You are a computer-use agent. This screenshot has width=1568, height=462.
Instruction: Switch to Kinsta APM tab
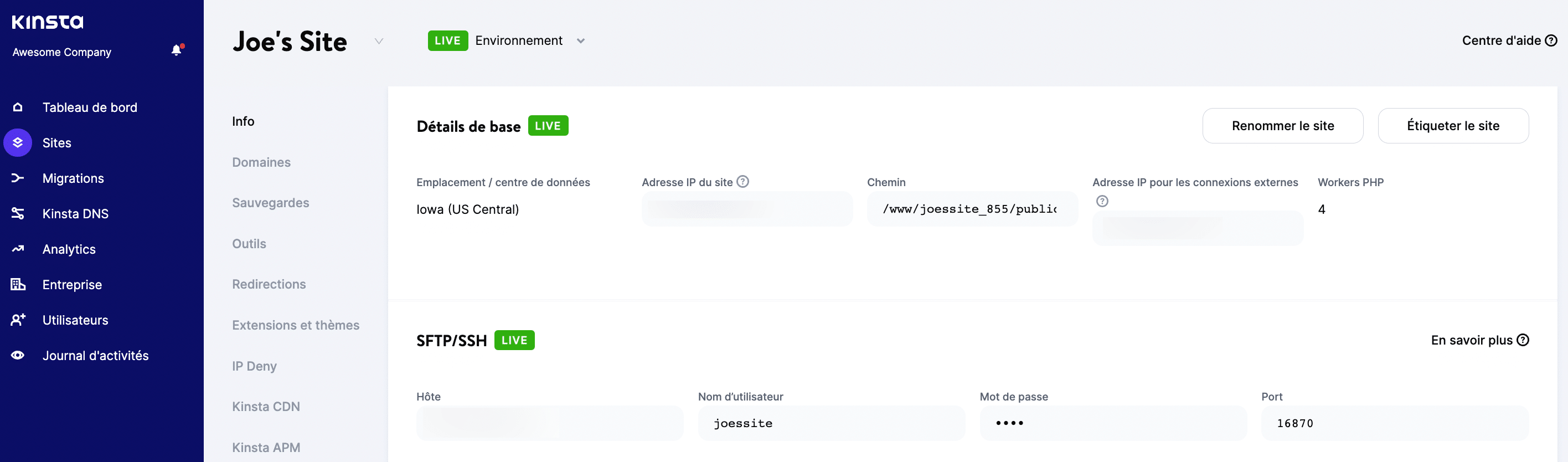266,447
